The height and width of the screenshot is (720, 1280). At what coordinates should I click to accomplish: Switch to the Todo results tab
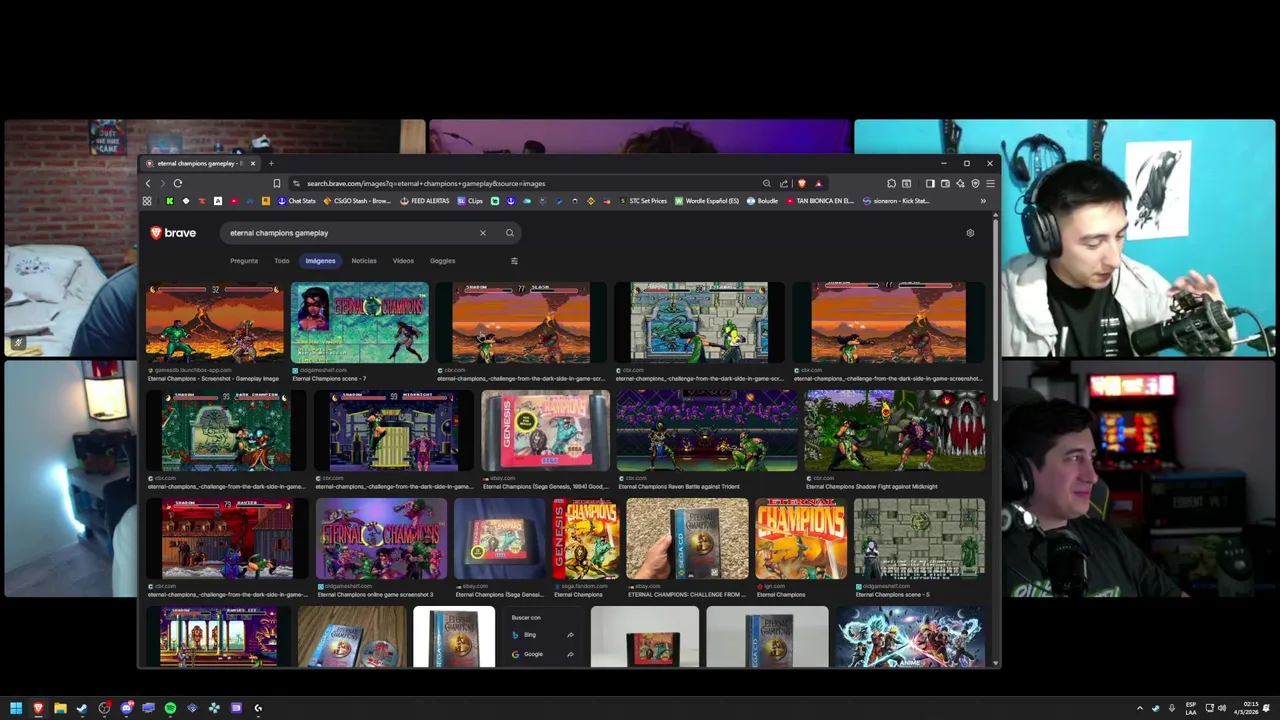(x=282, y=261)
